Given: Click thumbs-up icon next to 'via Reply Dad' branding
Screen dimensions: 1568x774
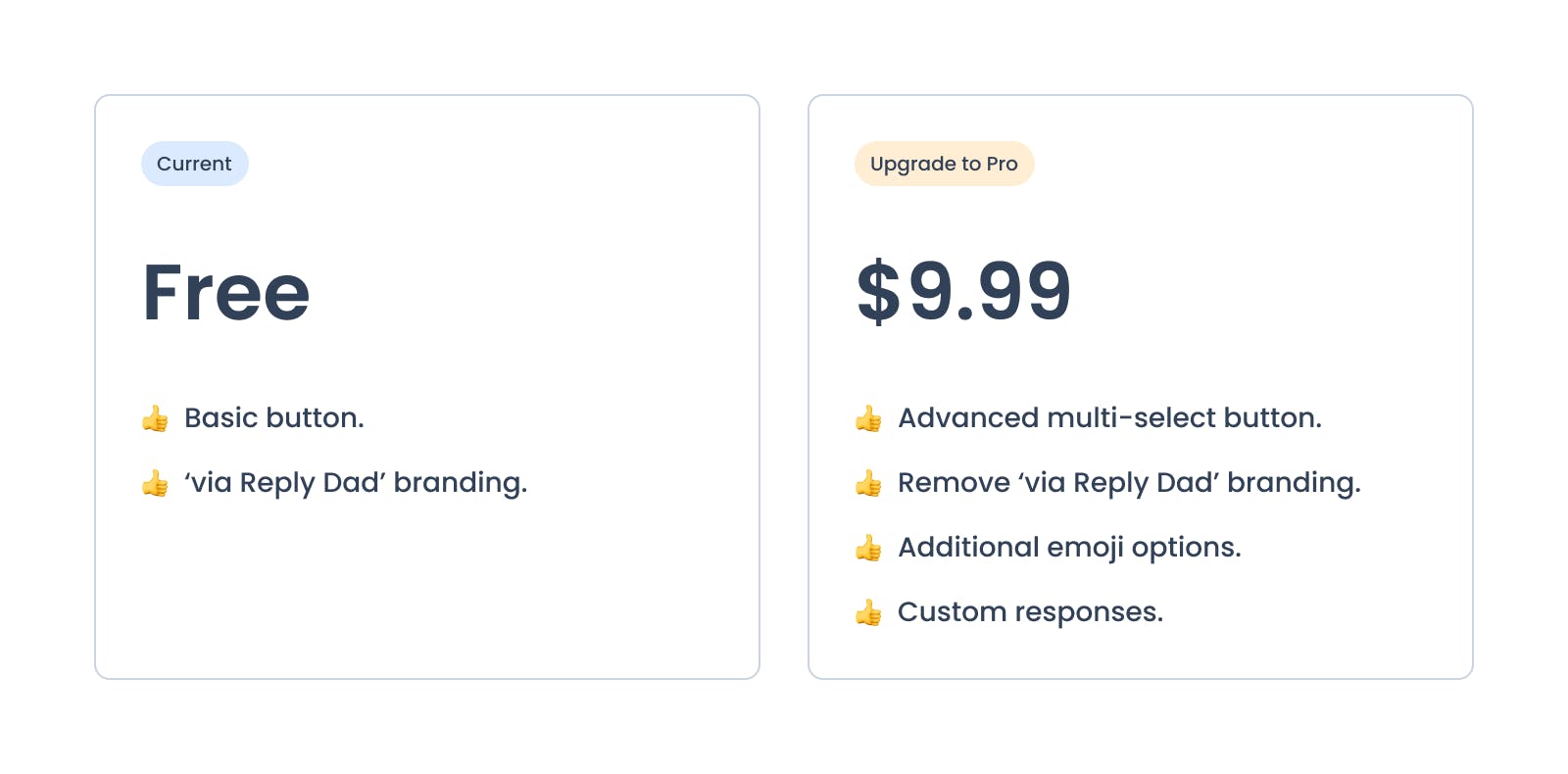Looking at the screenshot, I should 155,483.
